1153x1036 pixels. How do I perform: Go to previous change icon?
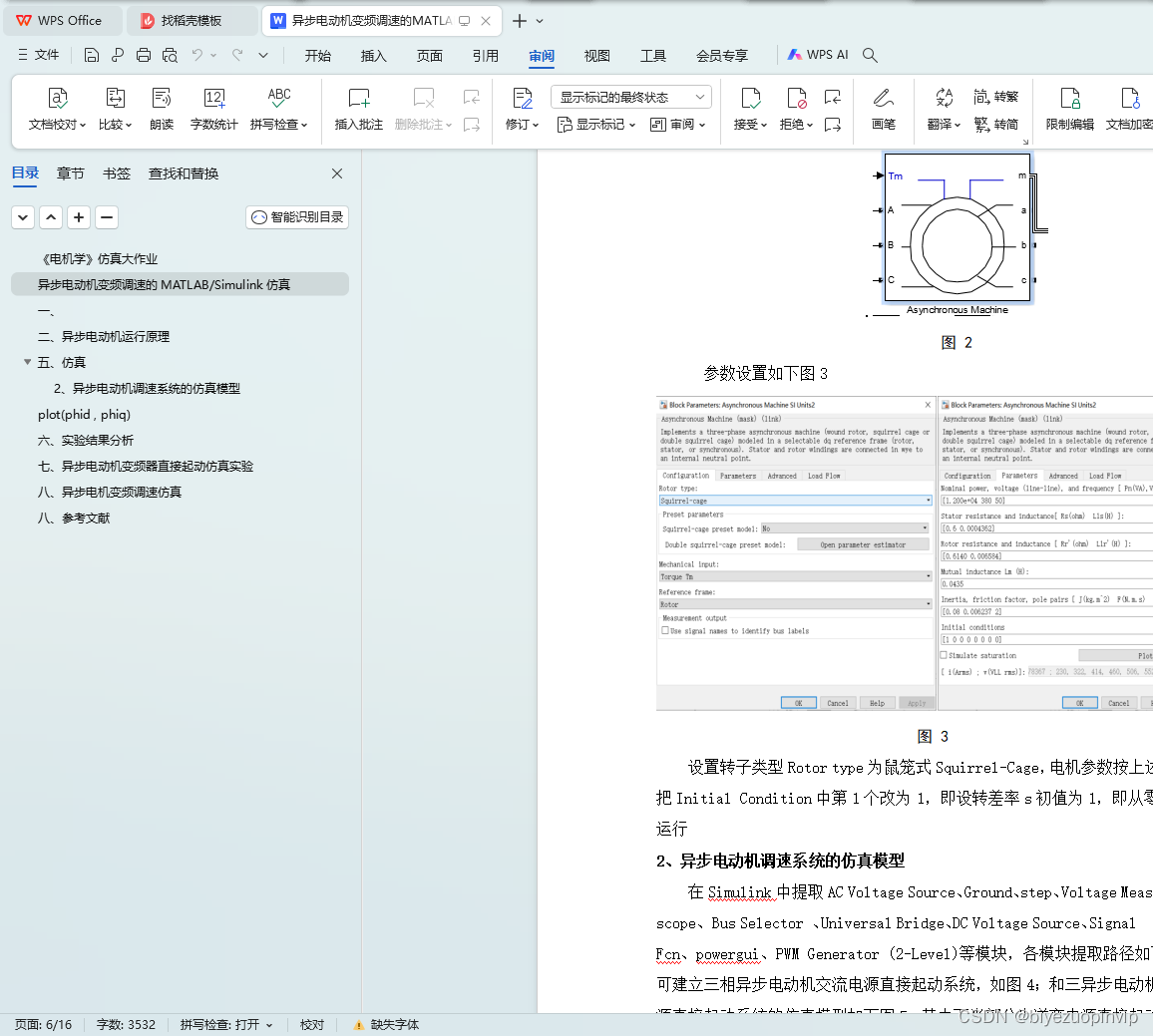[x=833, y=97]
